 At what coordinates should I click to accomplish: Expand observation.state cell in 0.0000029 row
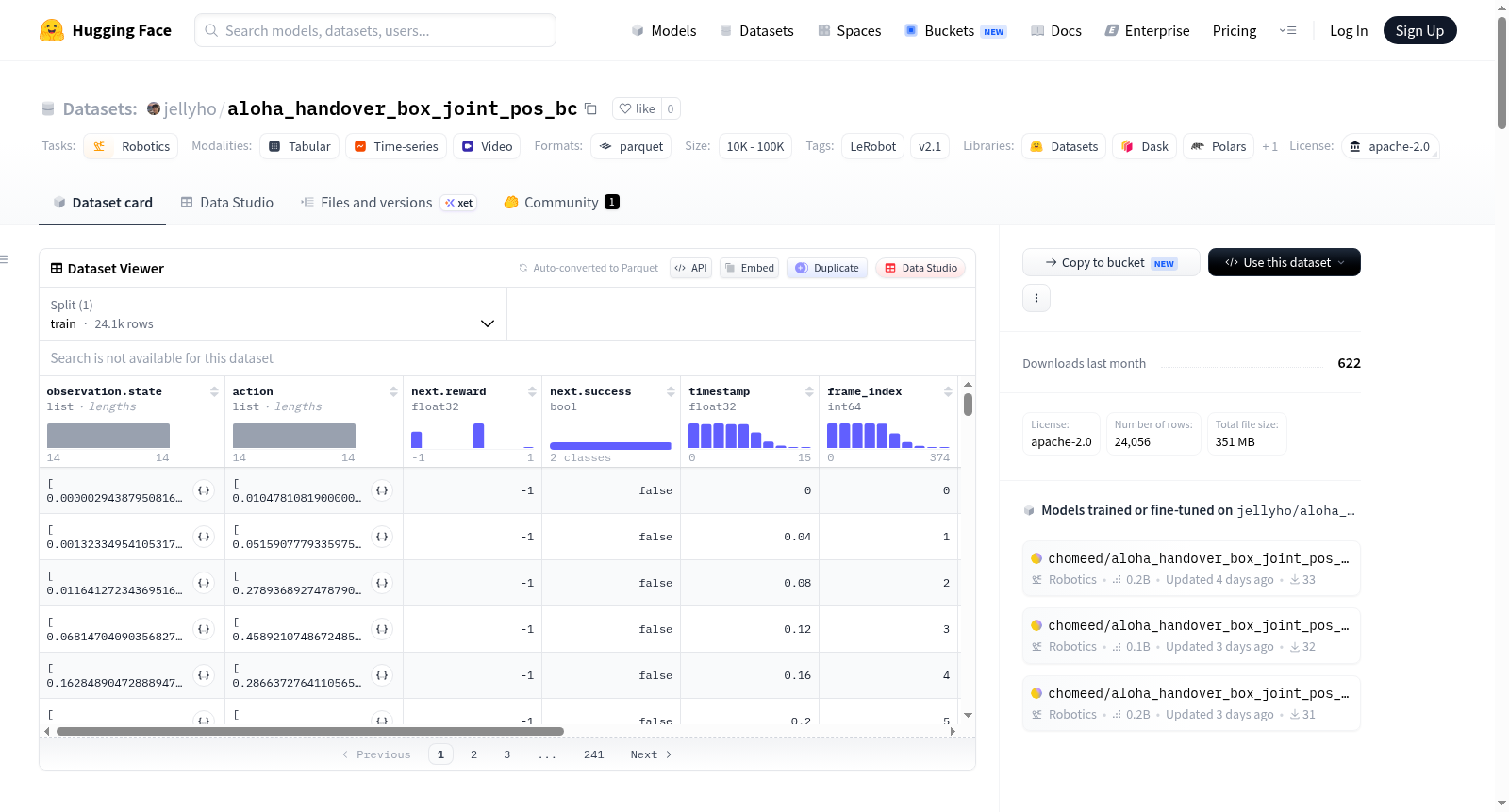coord(204,490)
